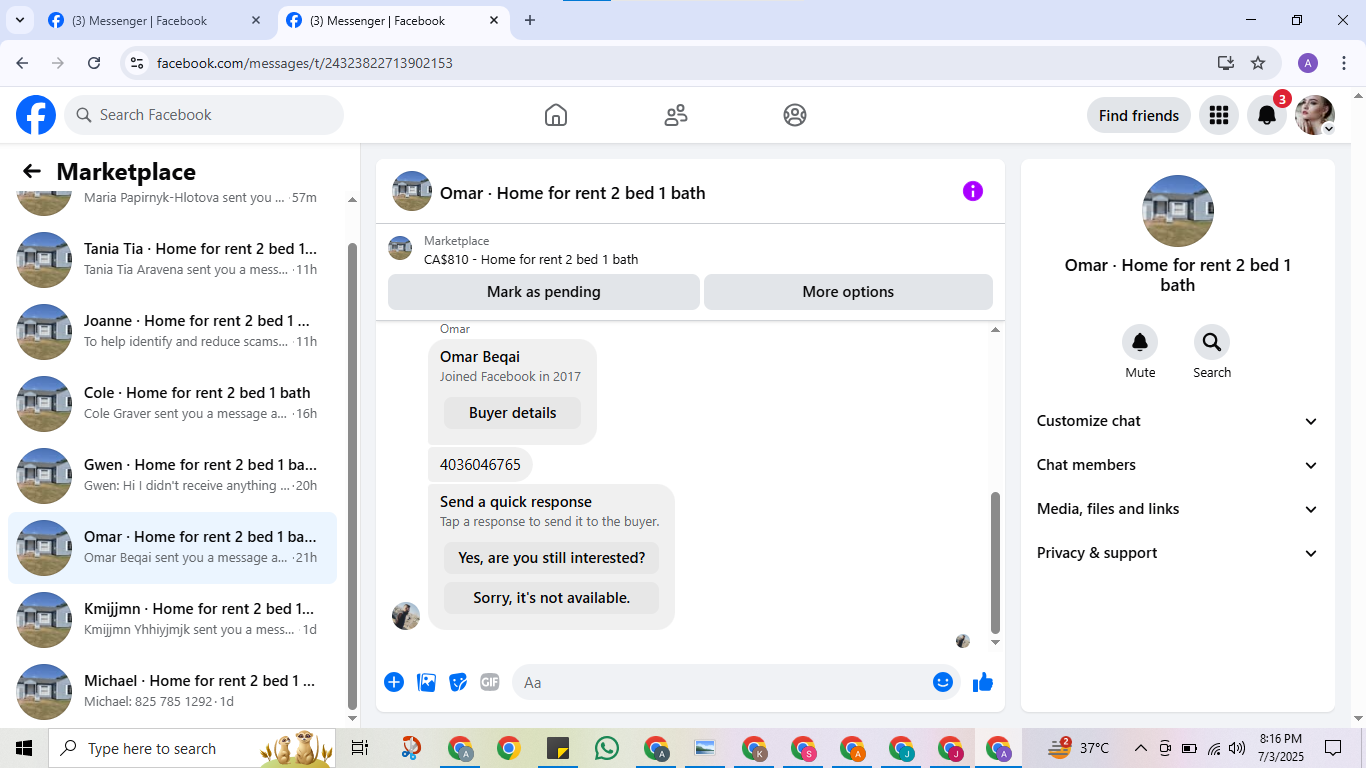Mute this conversation with bell icon

coord(1140,343)
